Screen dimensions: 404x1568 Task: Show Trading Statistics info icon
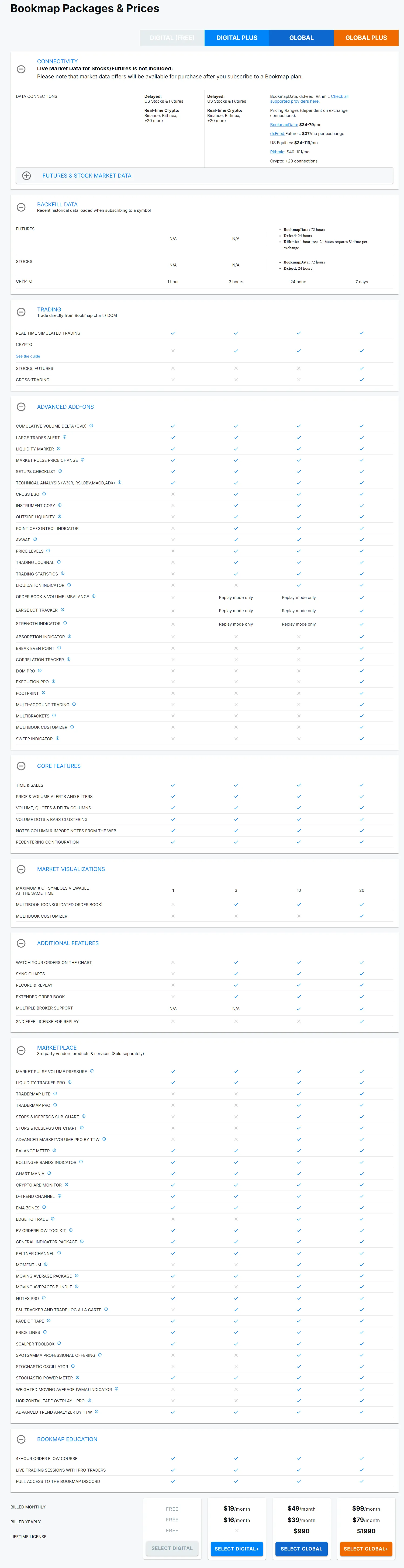click(63, 573)
